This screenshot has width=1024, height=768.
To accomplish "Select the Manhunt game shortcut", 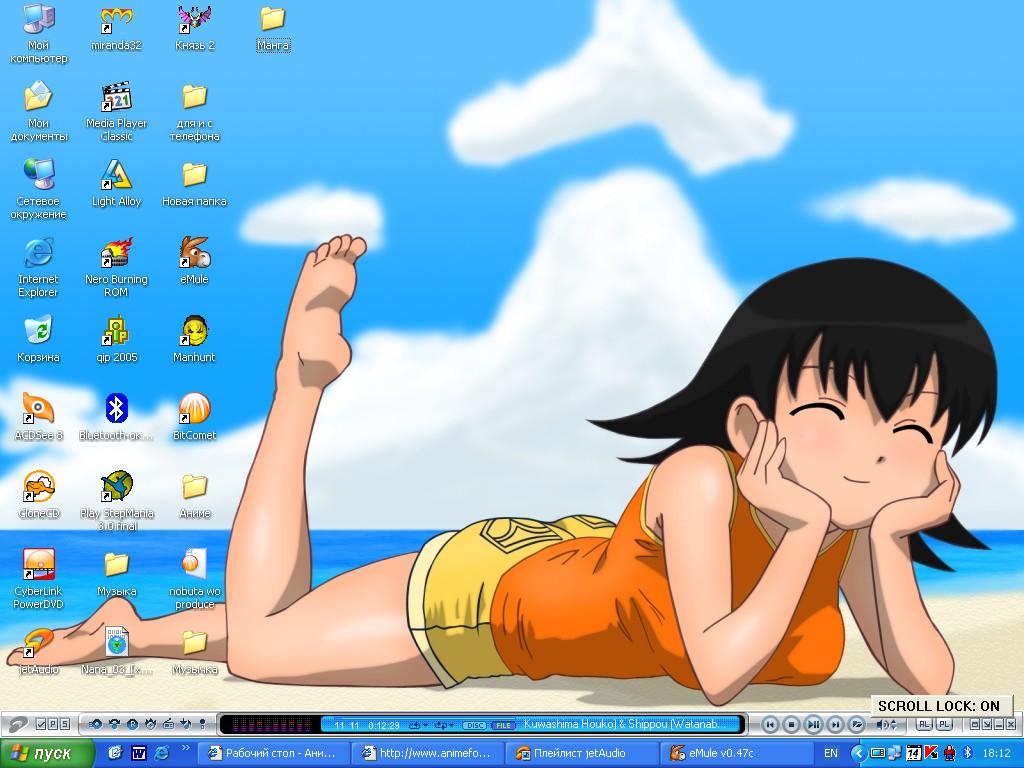I will pyautogui.click(x=195, y=338).
